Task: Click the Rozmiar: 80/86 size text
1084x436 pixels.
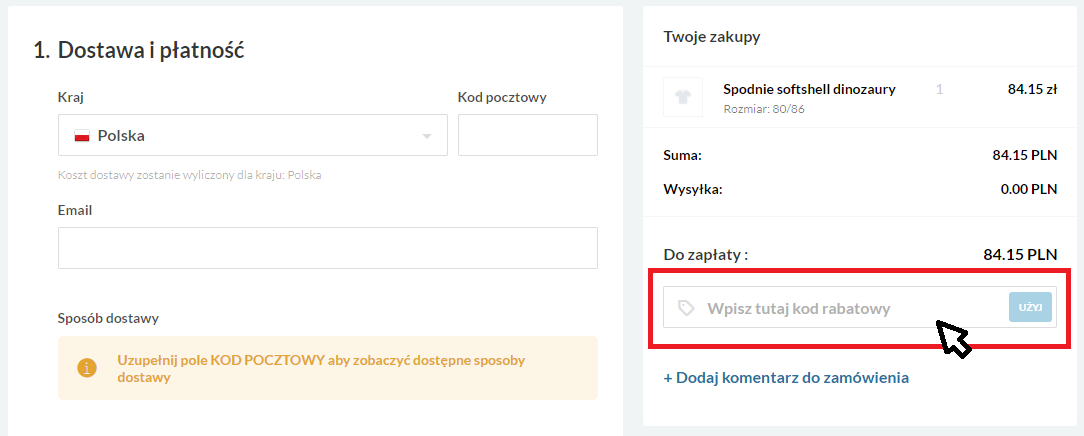Action: tap(764, 109)
